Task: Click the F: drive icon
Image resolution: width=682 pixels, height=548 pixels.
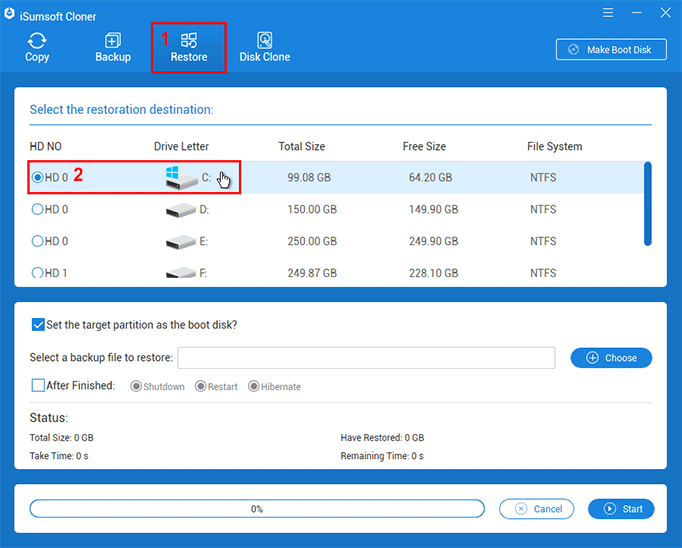Action: pos(181,273)
